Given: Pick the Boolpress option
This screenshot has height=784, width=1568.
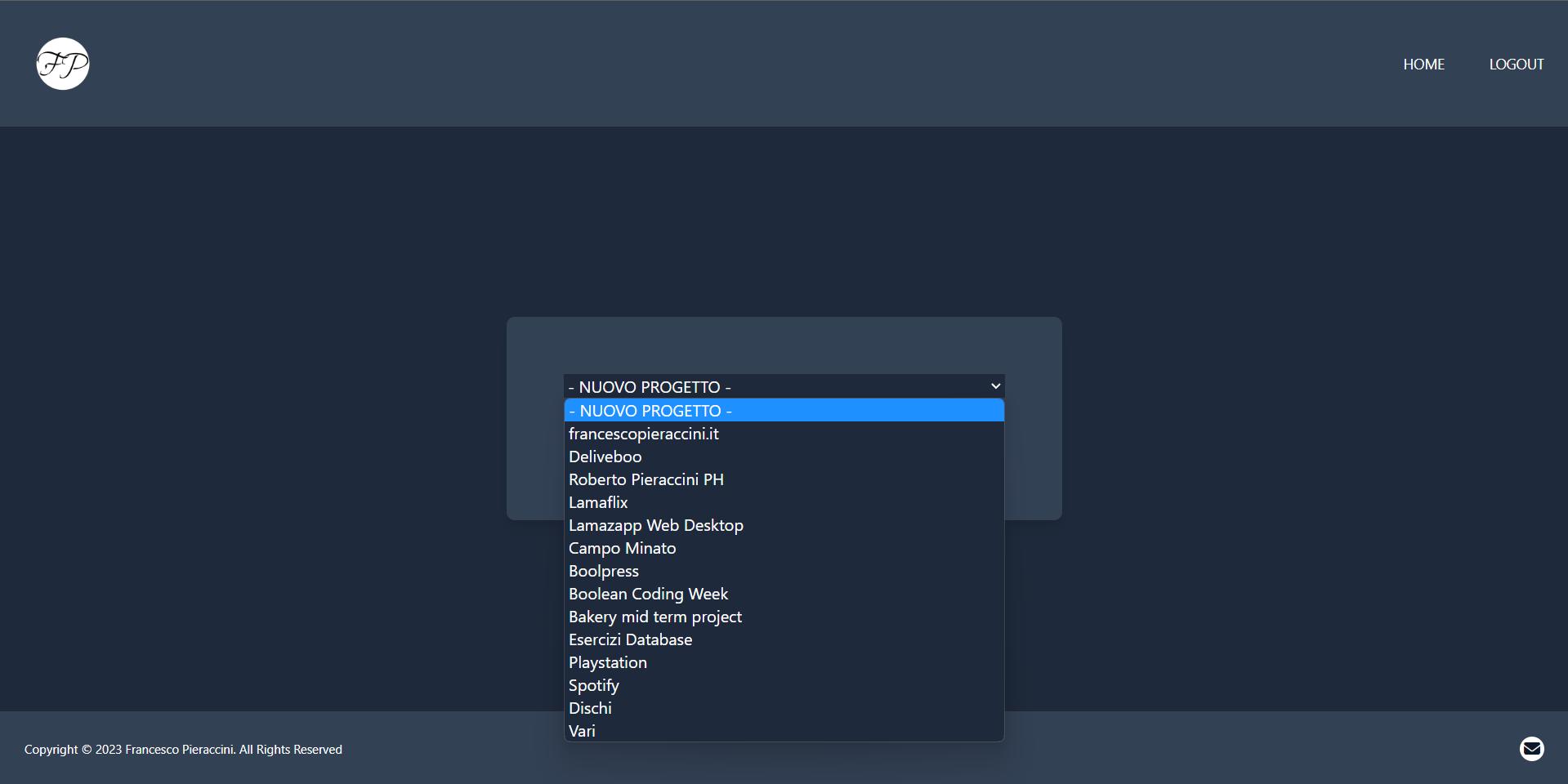Looking at the screenshot, I should tap(784, 571).
